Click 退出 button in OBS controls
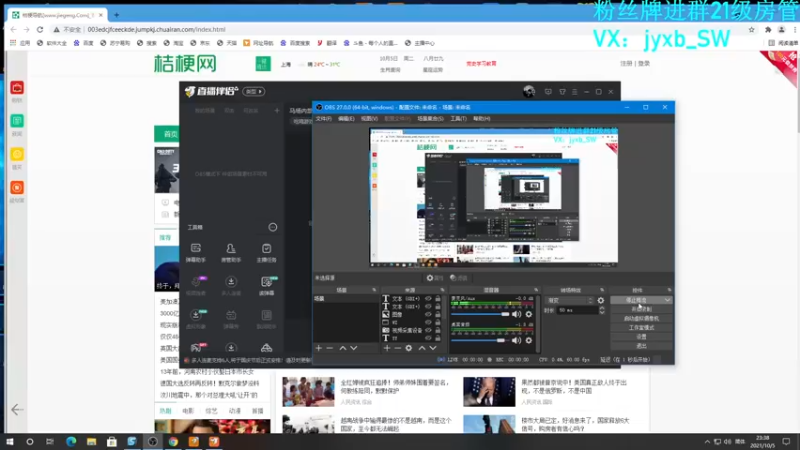This screenshot has height=450, width=800. point(641,346)
